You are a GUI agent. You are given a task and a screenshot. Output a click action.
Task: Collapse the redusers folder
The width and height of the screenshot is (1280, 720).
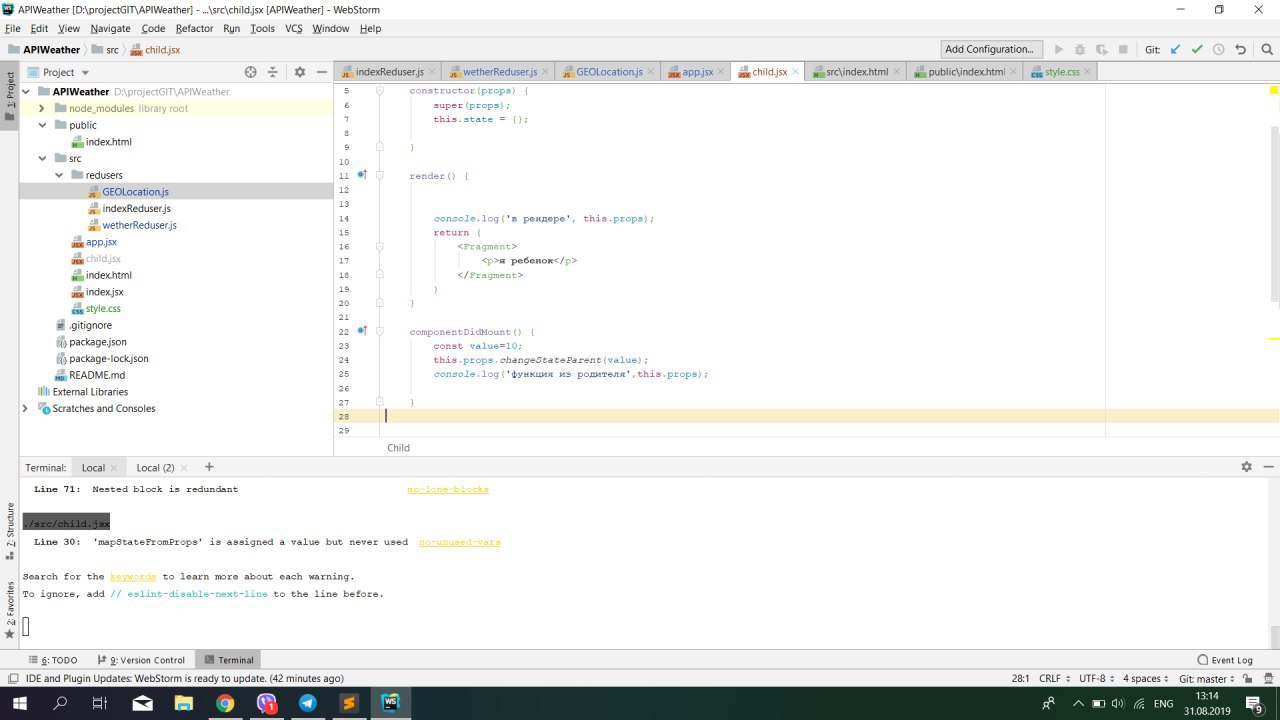(x=60, y=175)
